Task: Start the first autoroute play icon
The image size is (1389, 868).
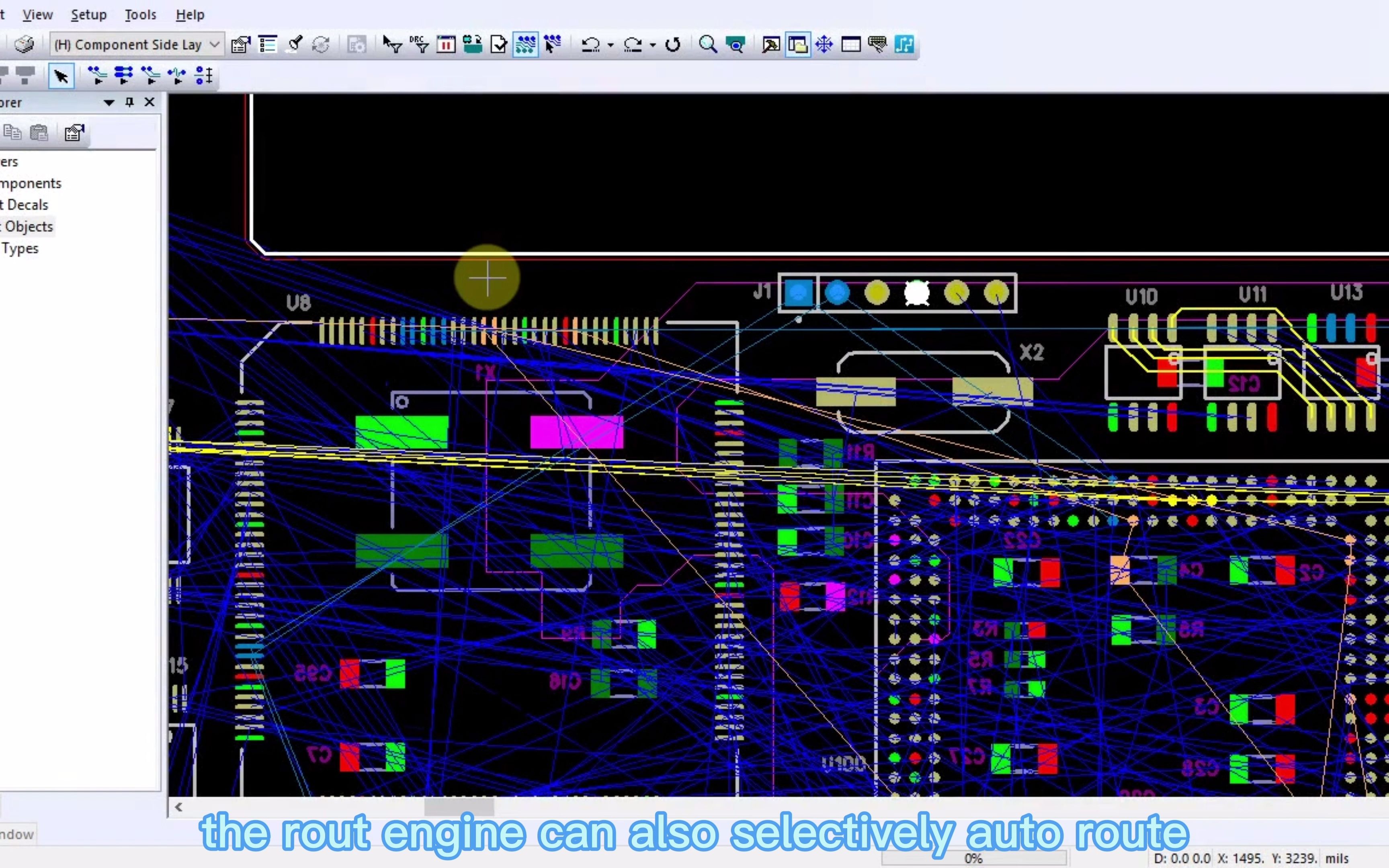Action: 97,75
